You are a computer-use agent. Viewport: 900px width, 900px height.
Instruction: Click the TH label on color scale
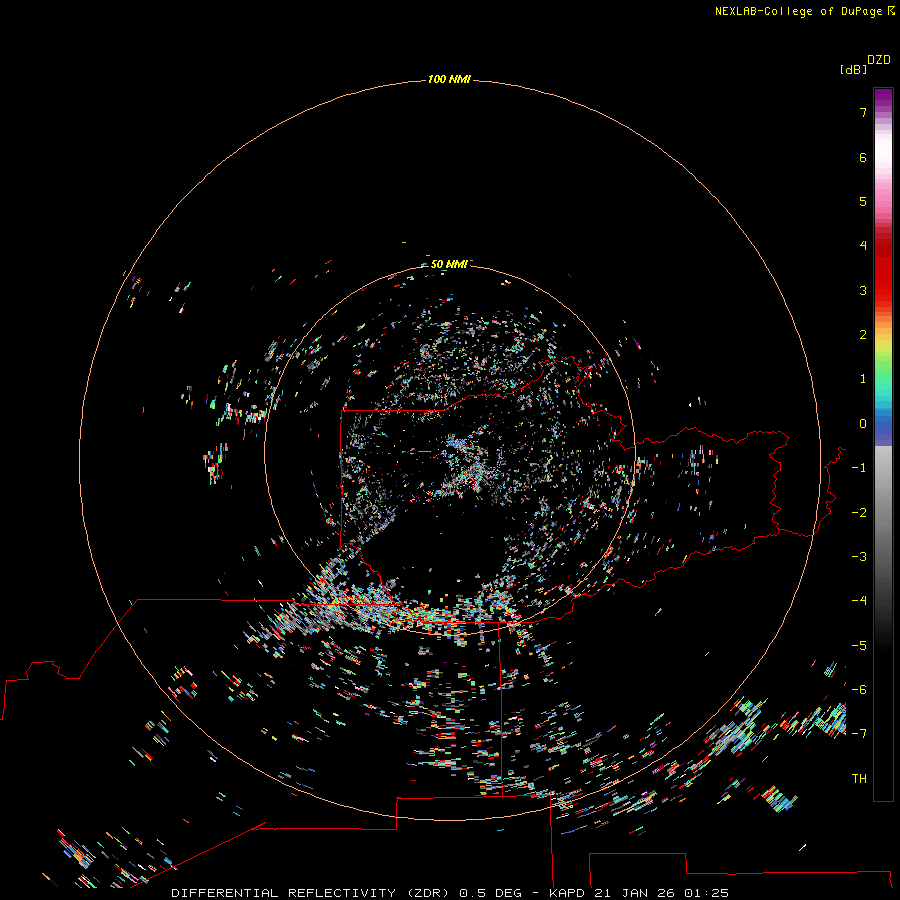(859, 779)
